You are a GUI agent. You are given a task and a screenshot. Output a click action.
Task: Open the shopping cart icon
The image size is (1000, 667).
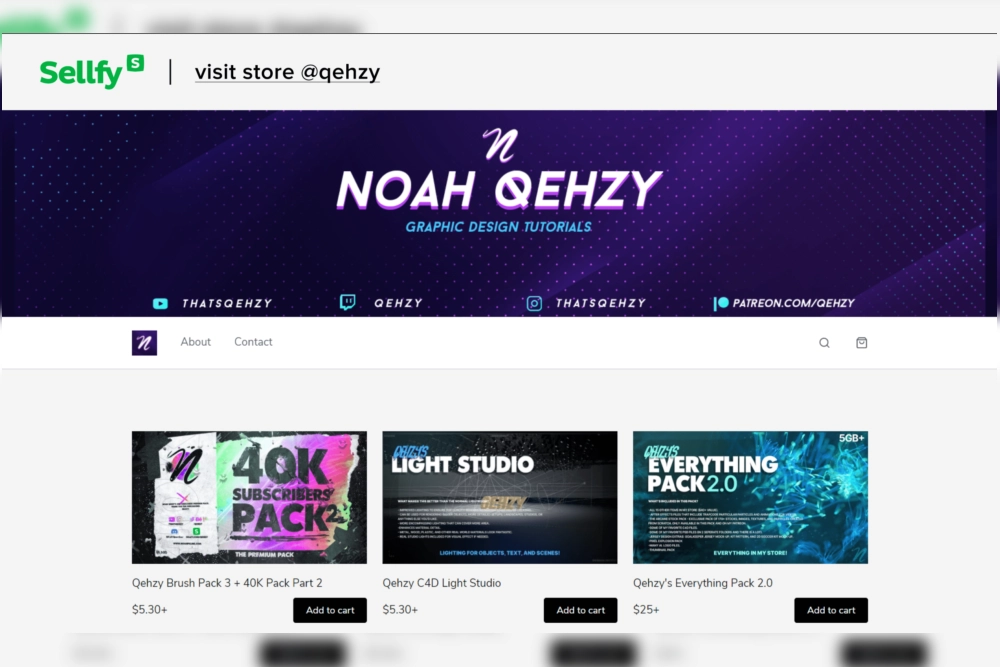pos(861,342)
